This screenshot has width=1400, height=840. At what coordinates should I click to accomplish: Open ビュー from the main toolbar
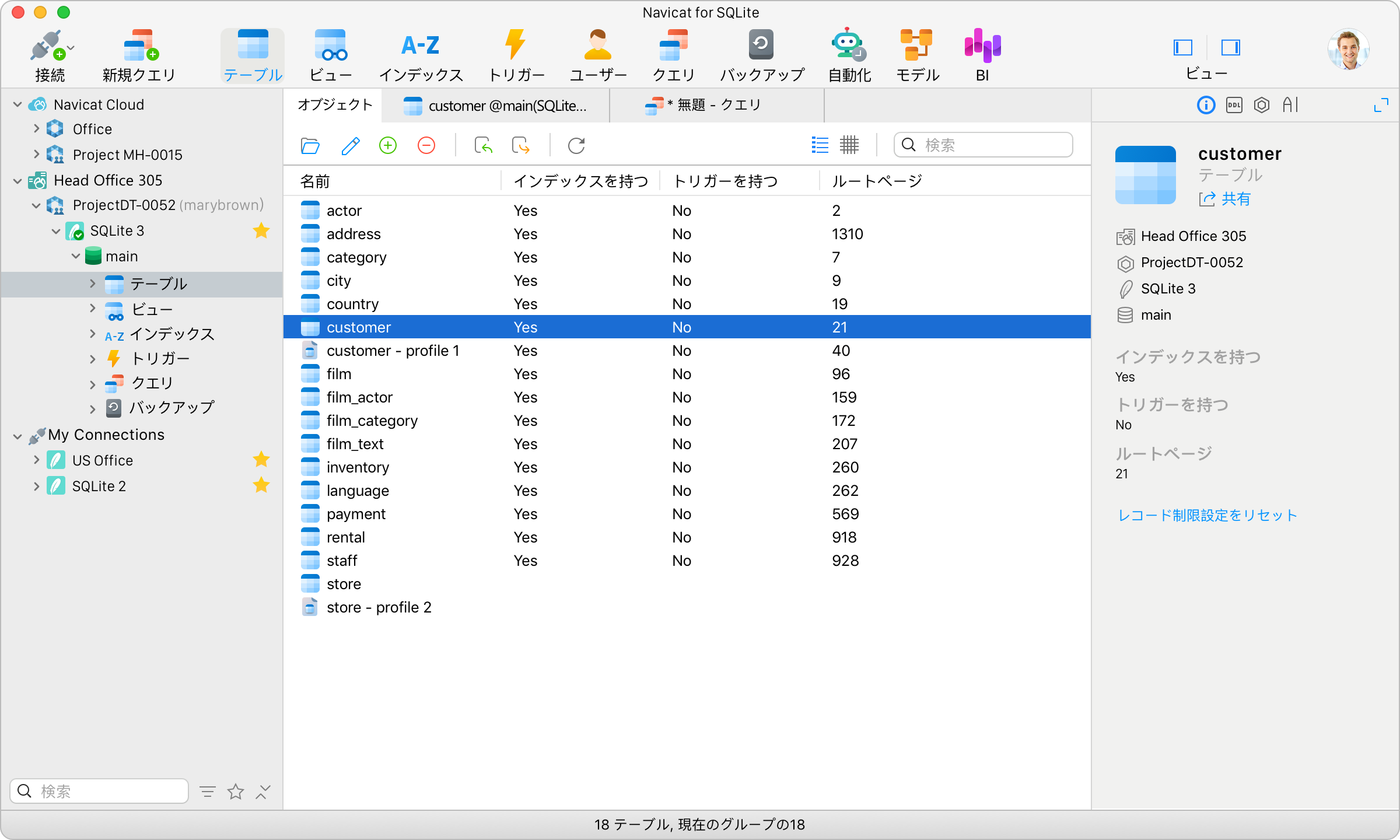point(330,55)
